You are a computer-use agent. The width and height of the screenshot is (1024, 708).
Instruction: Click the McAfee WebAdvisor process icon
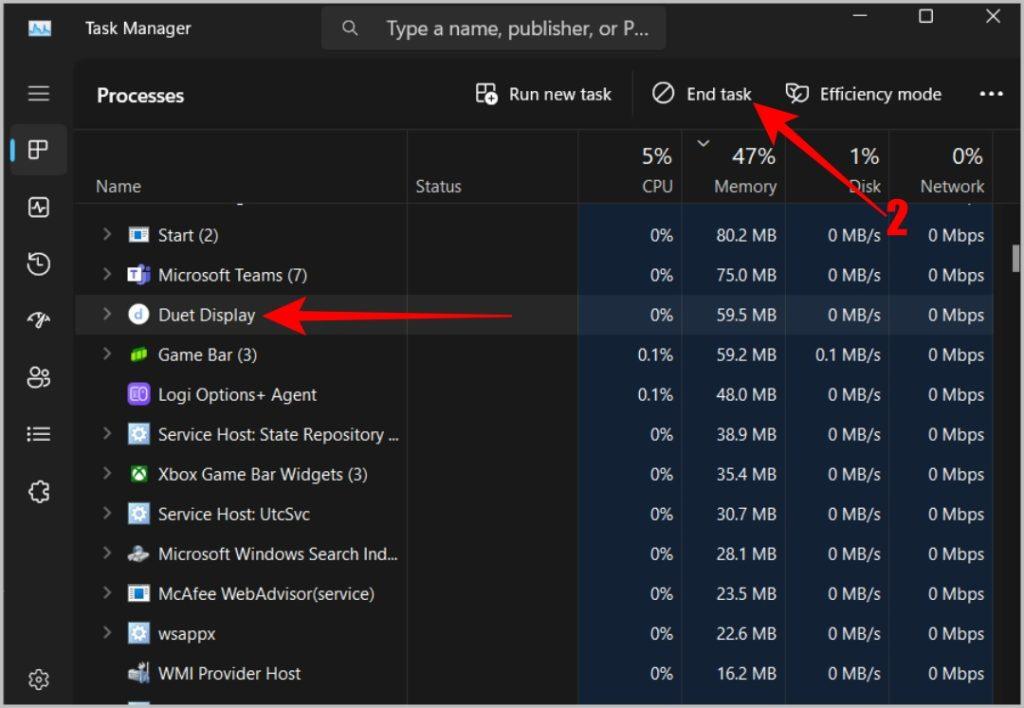pos(138,594)
